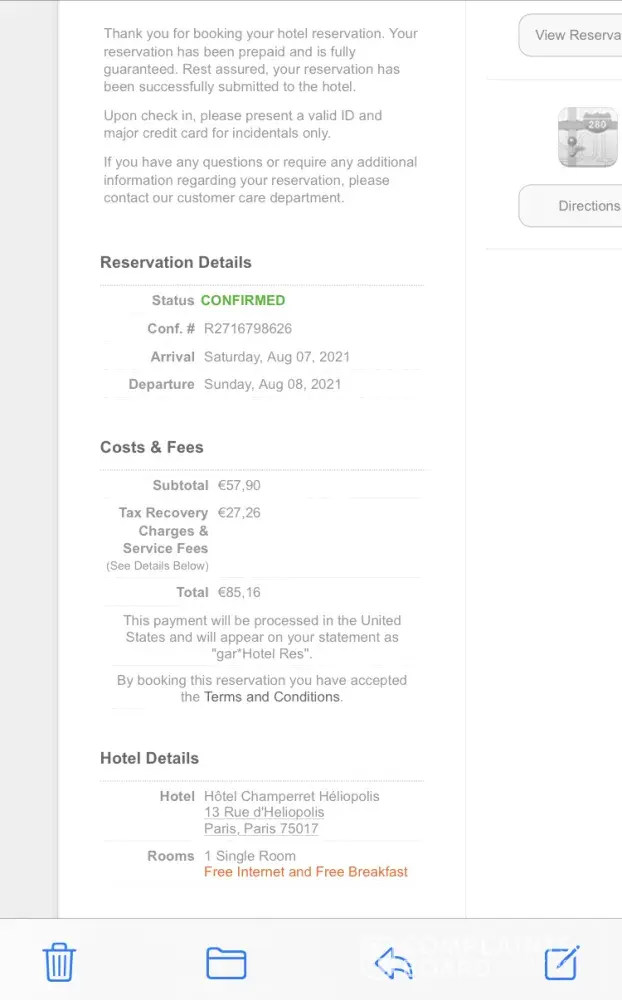
Task: Tap the Tax Recovery amount €27,26
Action: coord(239,513)
